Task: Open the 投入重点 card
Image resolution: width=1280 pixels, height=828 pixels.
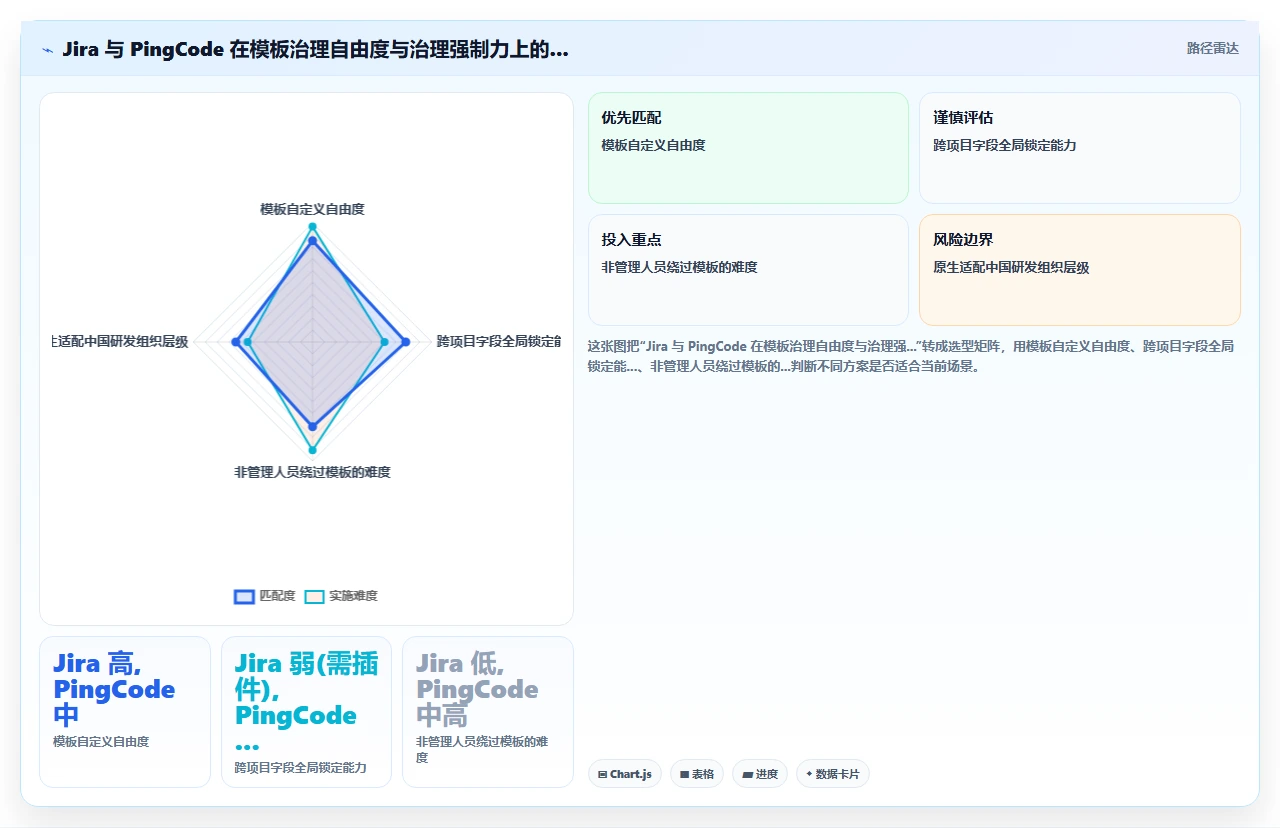Action: 748,270
